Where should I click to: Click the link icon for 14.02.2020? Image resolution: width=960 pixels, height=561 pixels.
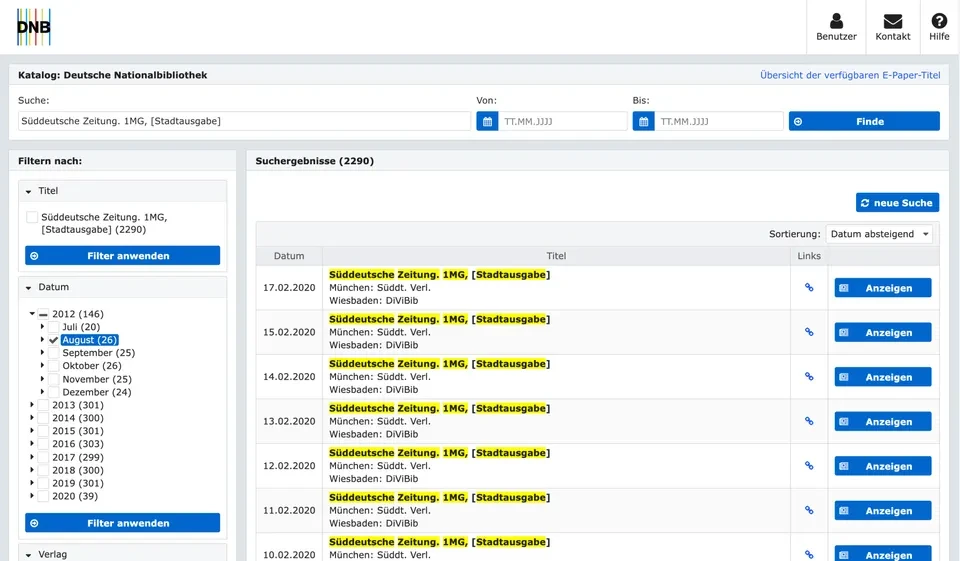point(809,377)
